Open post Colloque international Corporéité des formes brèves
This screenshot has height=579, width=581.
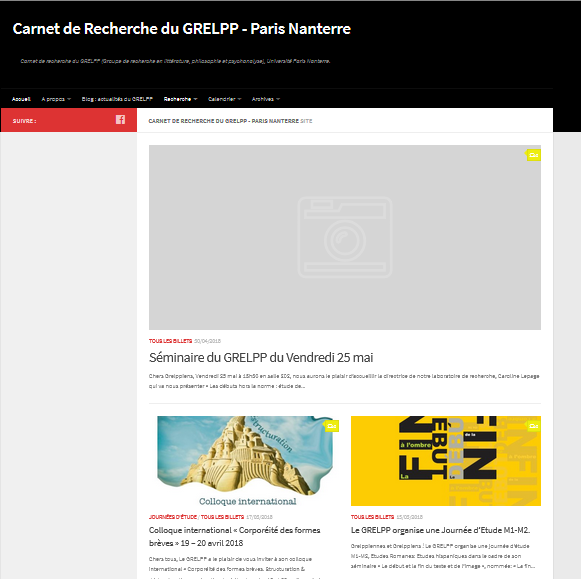pyautogui.click(x=235, y=536)
